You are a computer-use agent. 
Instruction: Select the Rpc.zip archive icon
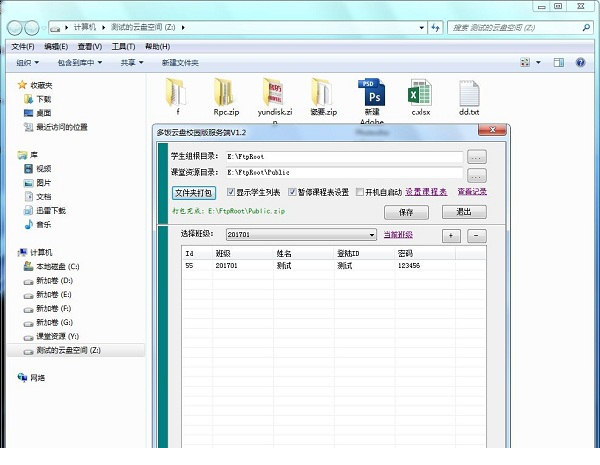point(224,92)
